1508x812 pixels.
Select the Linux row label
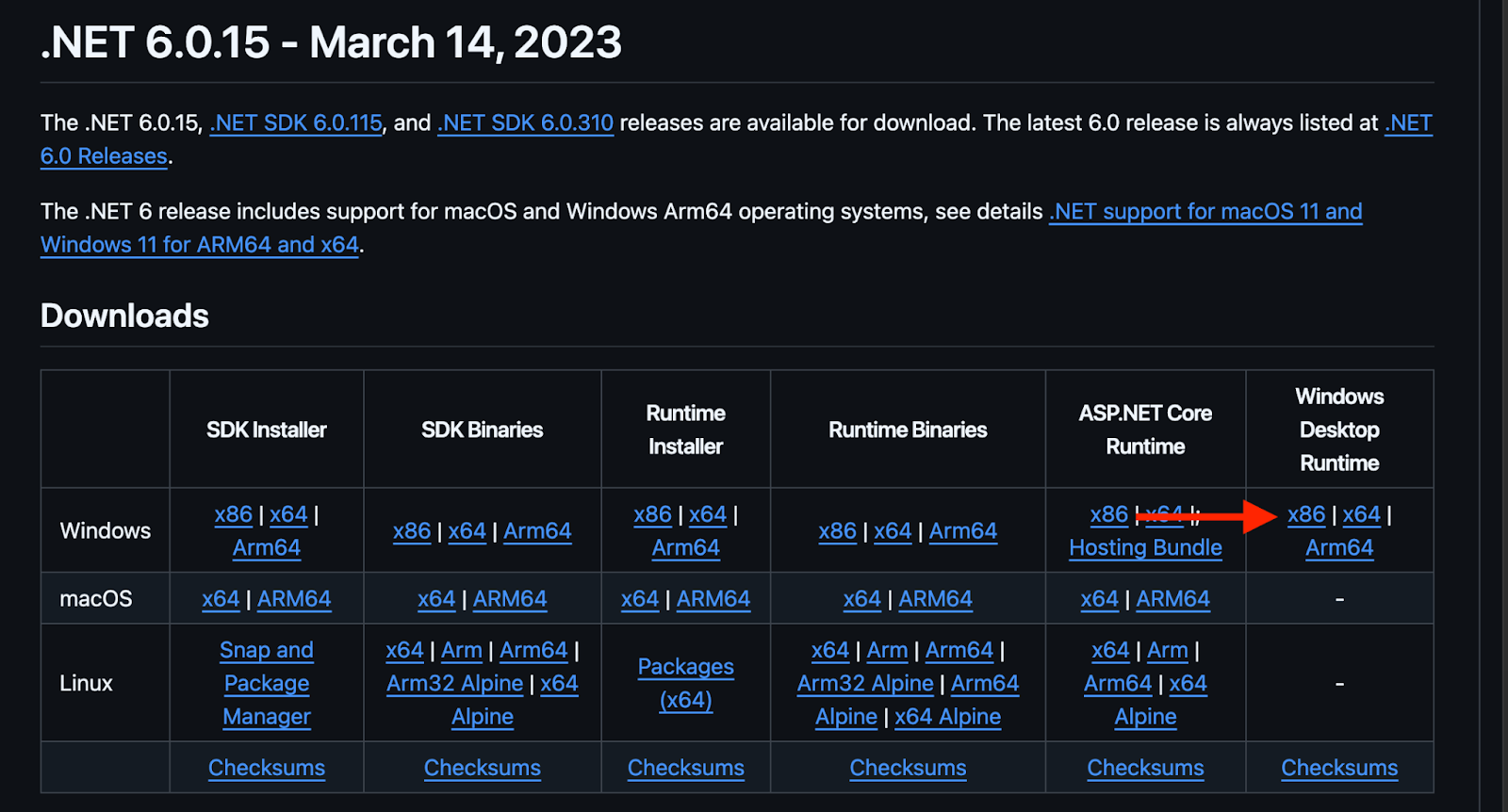pyautogui.click(x=87, y=683)
